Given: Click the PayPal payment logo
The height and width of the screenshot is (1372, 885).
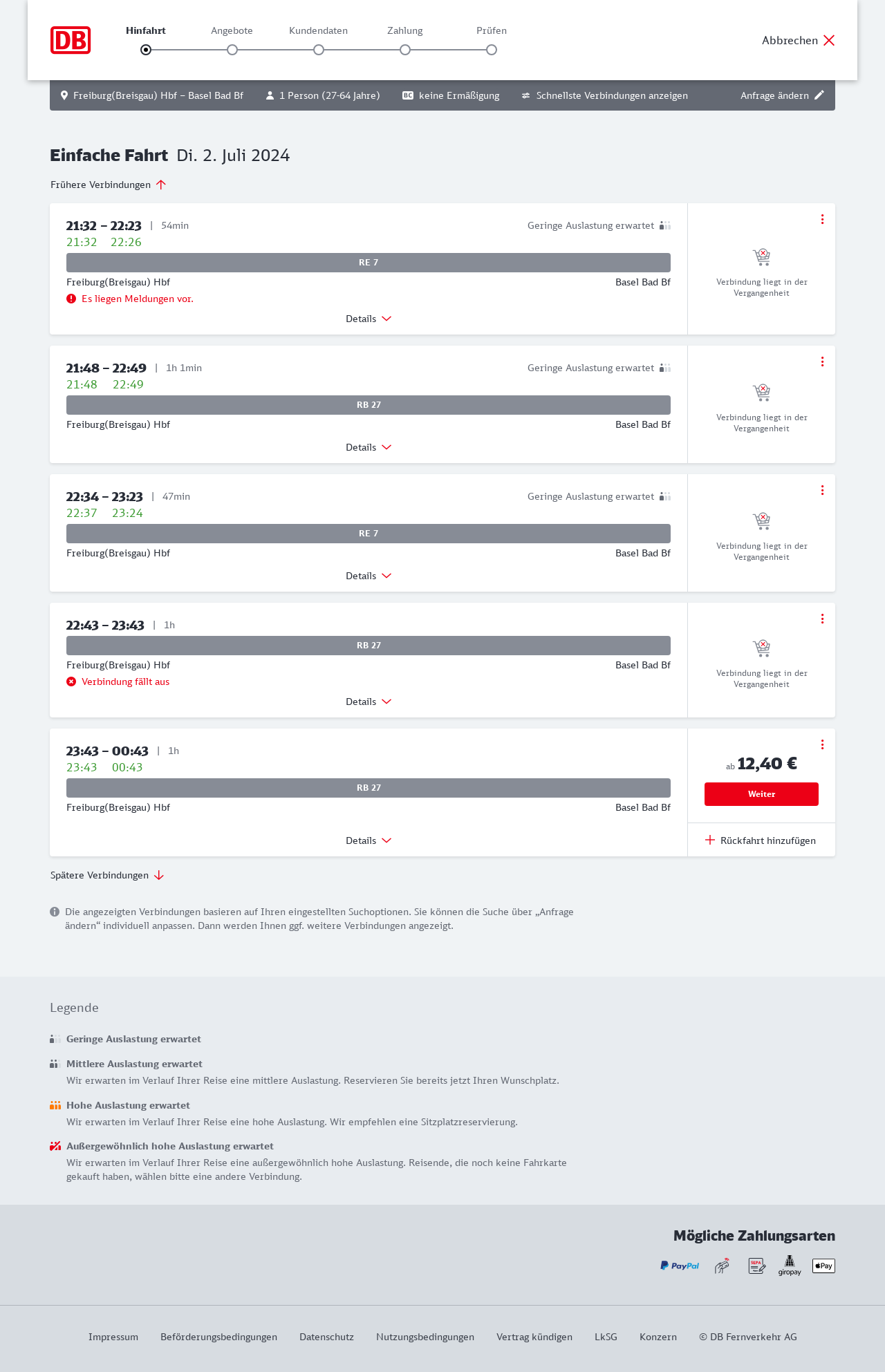Looking at the screenshot, I should (x=680, y=1266).
